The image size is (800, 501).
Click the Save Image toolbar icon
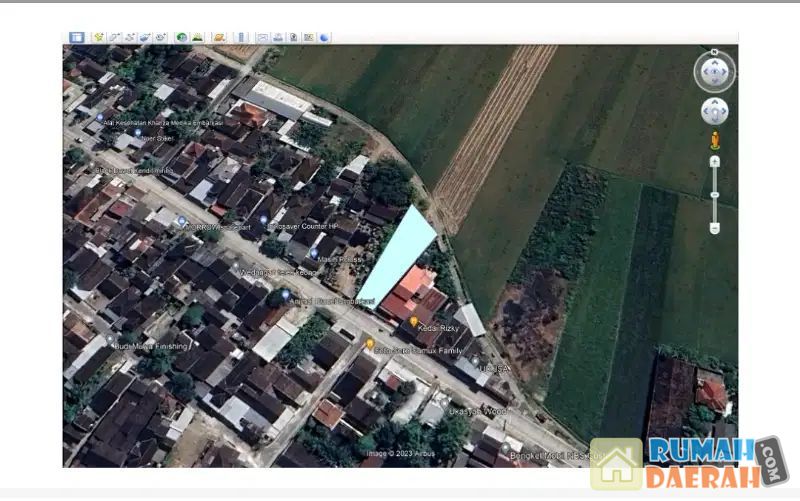coord(293,37)
